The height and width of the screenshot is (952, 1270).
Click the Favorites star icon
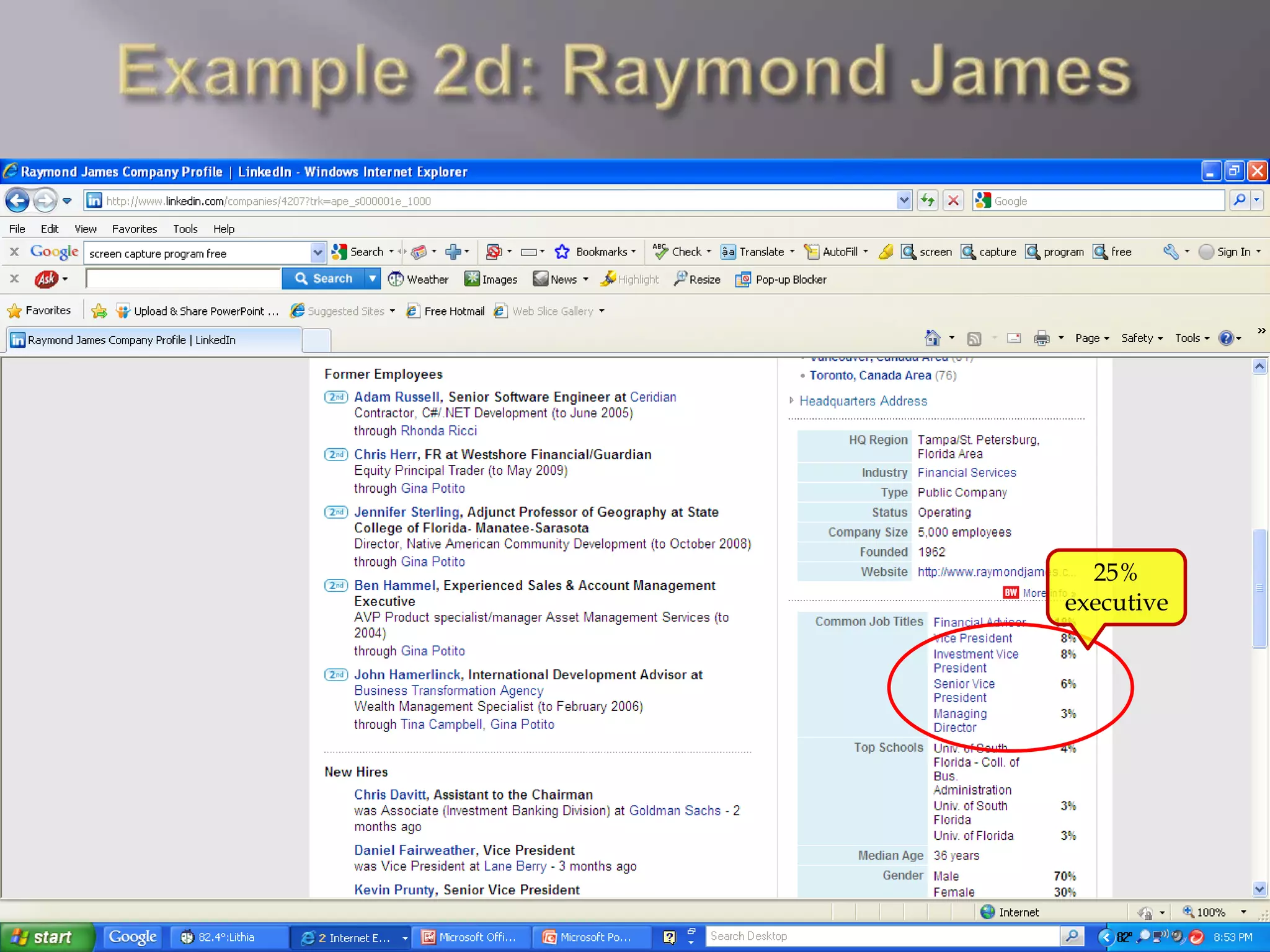click(14, 311)
